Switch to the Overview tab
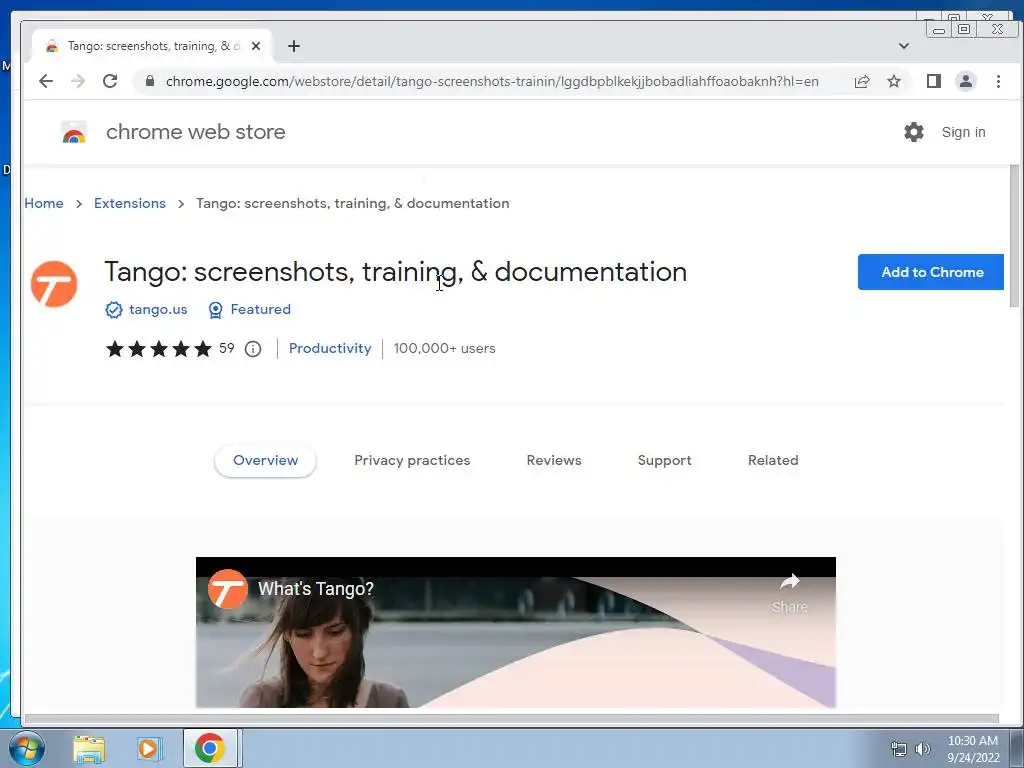1024x768 pixels. click(265, 460)
